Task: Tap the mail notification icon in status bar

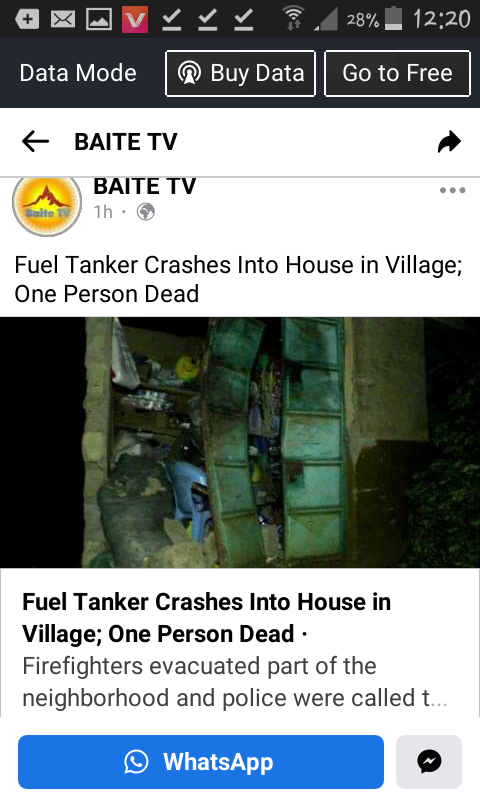Action: [63, 19]
